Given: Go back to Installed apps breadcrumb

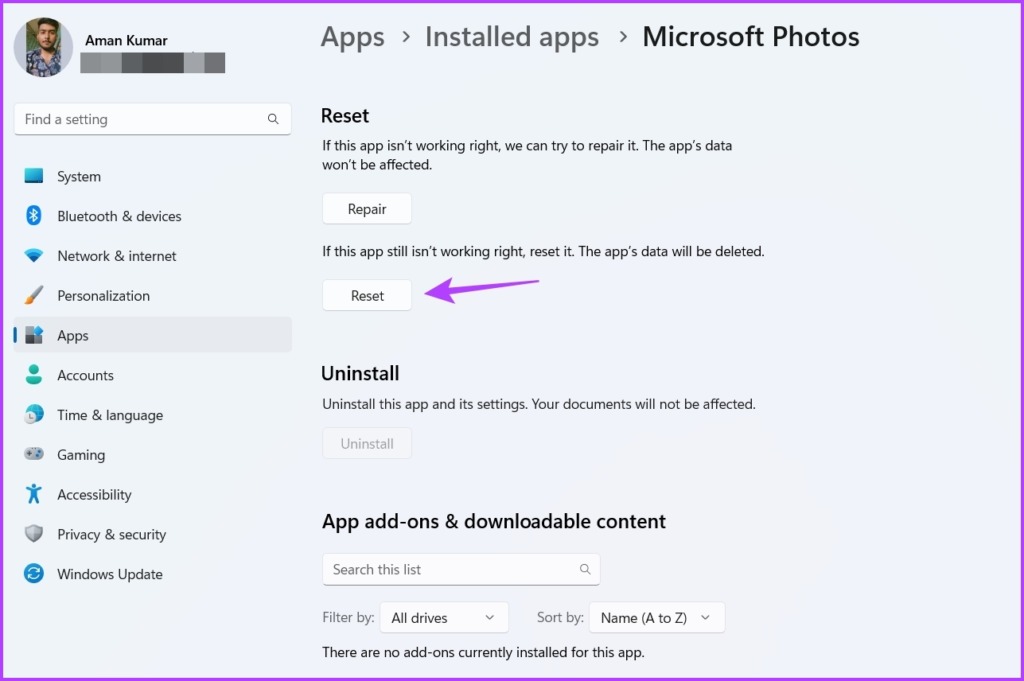Looking at the screenshot, I should point(511,37).
